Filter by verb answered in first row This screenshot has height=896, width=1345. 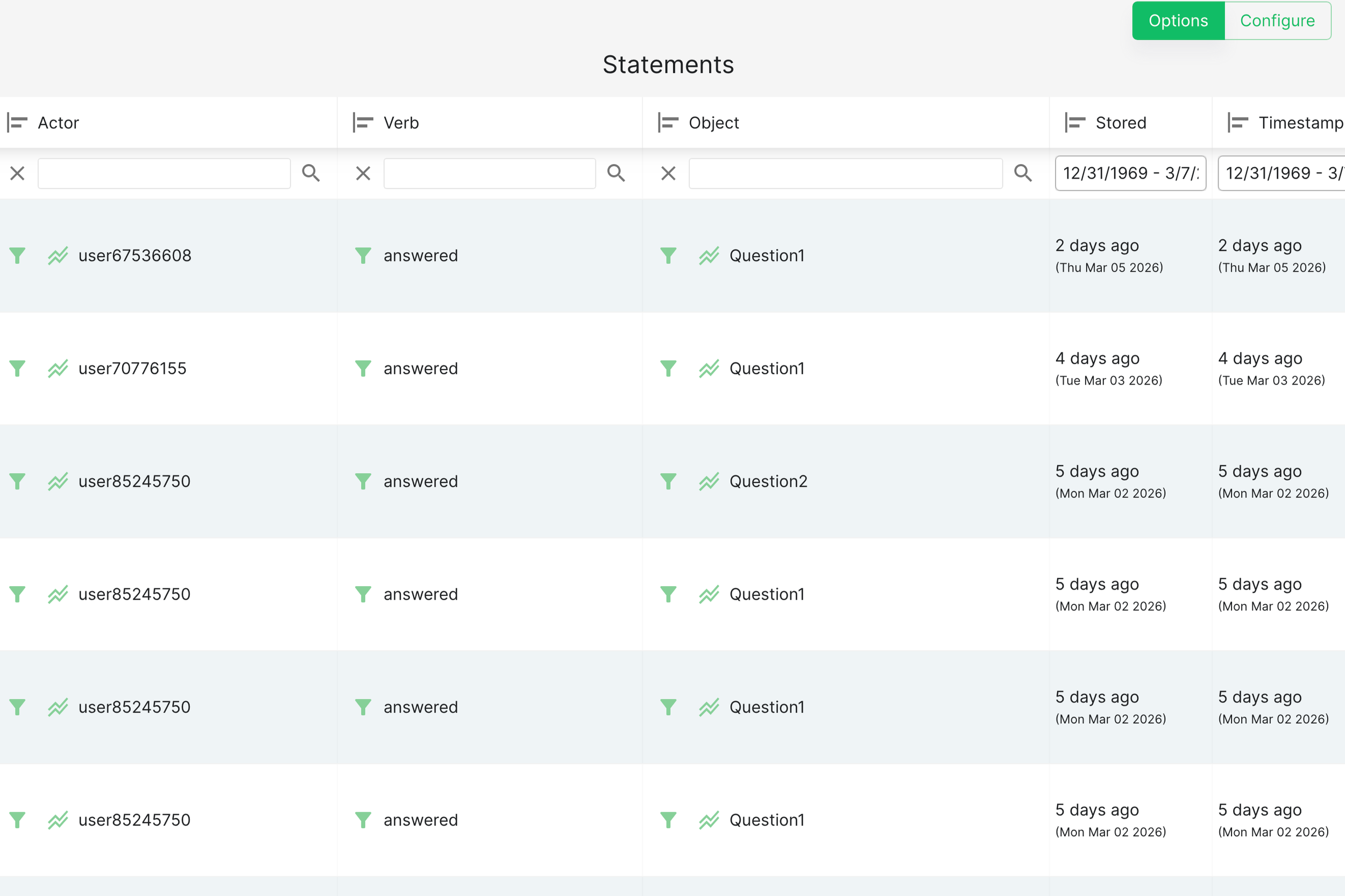[x=363, y=255]
